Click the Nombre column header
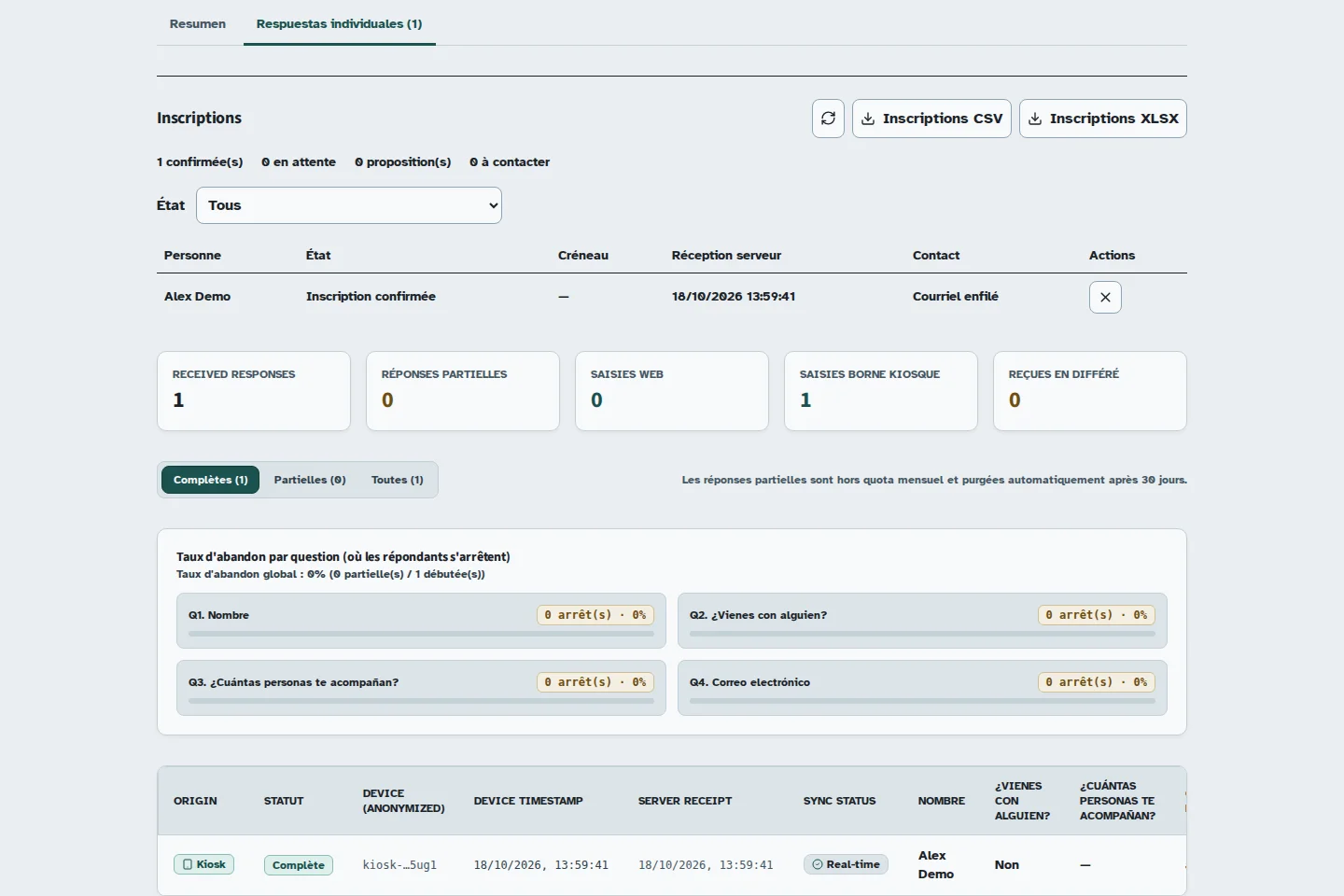The height and width of the screenshot is (896, 1344). click(x=942, y=801)
